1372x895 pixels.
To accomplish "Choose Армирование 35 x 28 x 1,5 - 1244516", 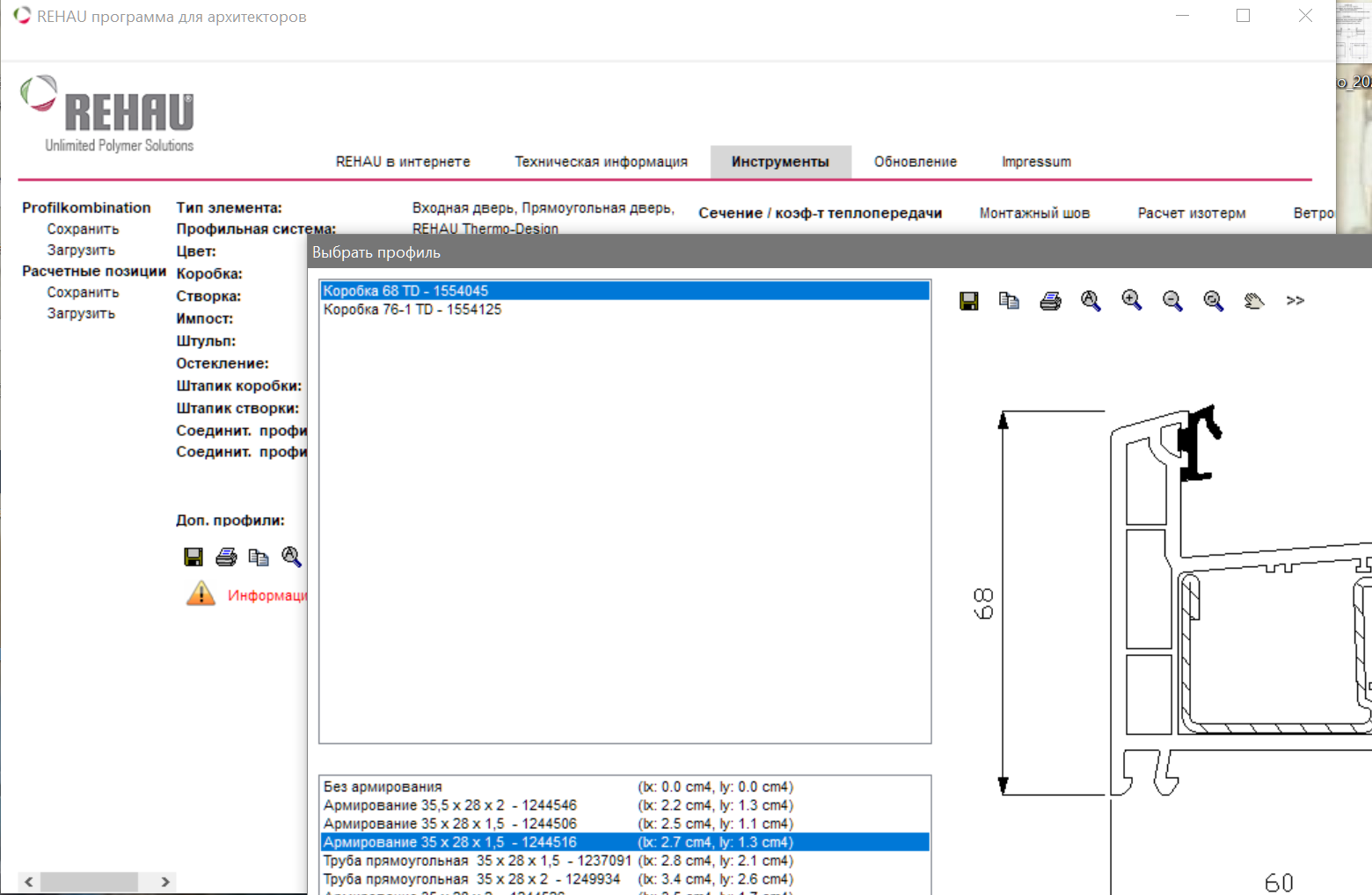I will (x=625, y=842).
